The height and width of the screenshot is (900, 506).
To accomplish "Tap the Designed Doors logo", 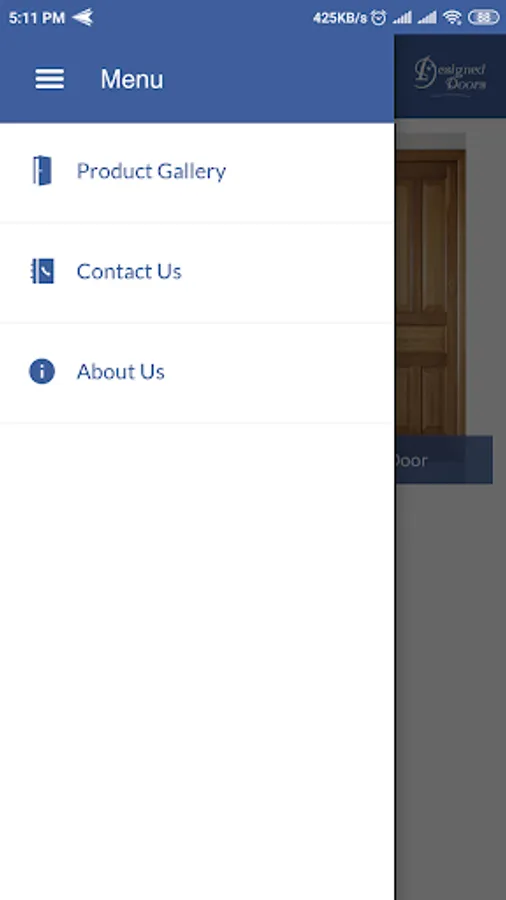I will coord(450,75).
